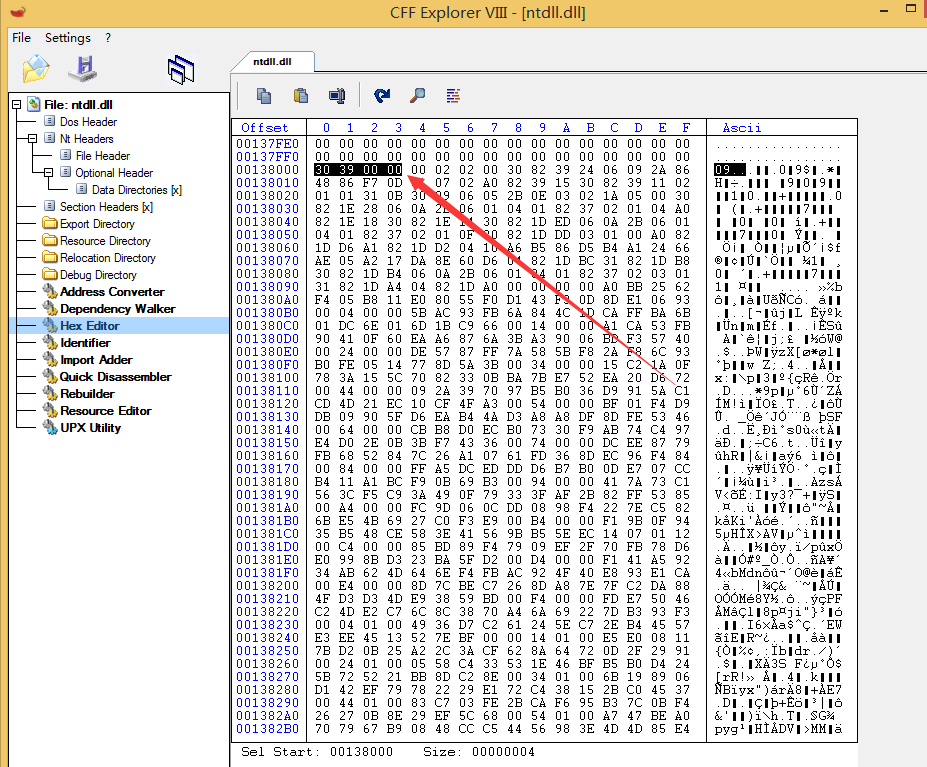Open Debug Directory folder

(x=98, y=275)
